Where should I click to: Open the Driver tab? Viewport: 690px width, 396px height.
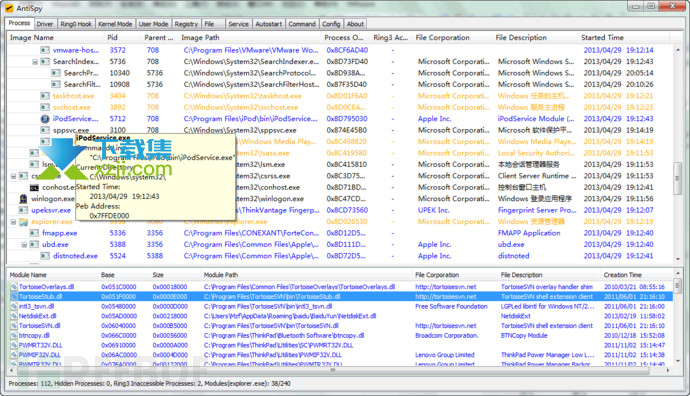pos(45,24)
